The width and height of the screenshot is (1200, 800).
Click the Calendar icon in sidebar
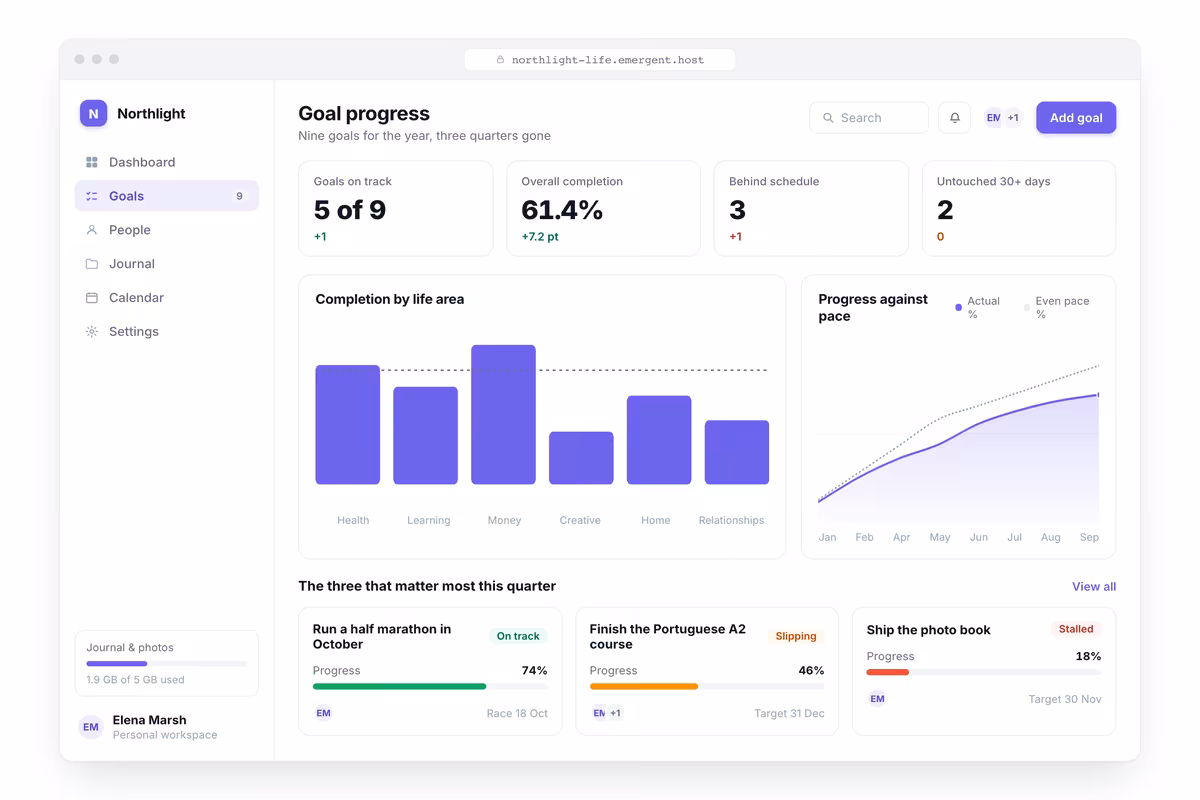coord(92,298)
